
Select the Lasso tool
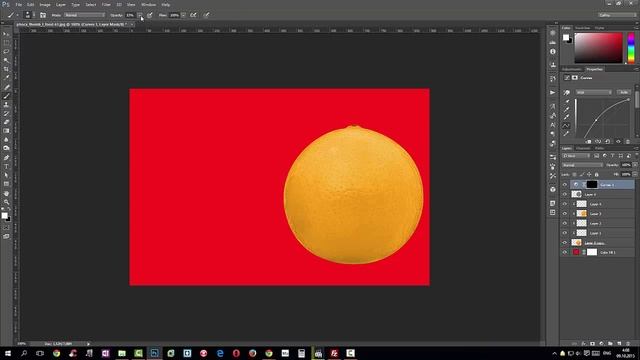6,52
